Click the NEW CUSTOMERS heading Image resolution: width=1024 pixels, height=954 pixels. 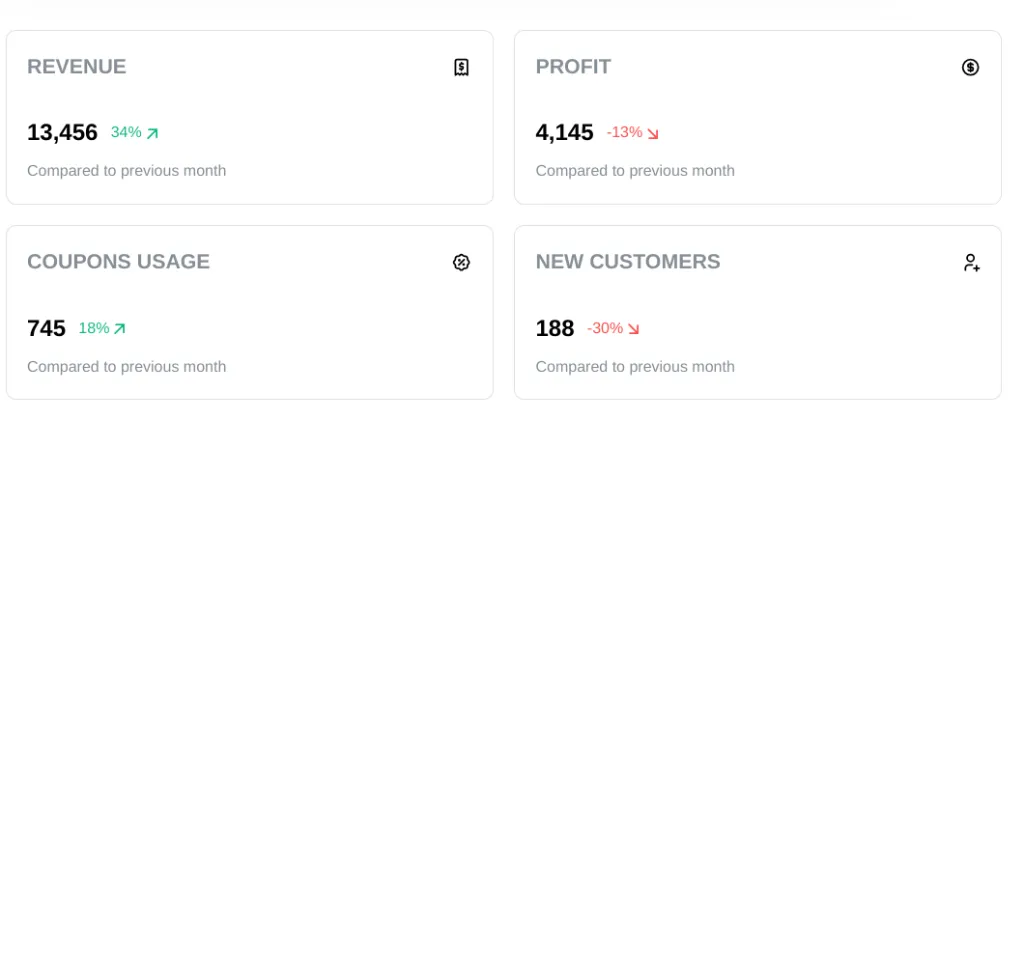(628, 262)
